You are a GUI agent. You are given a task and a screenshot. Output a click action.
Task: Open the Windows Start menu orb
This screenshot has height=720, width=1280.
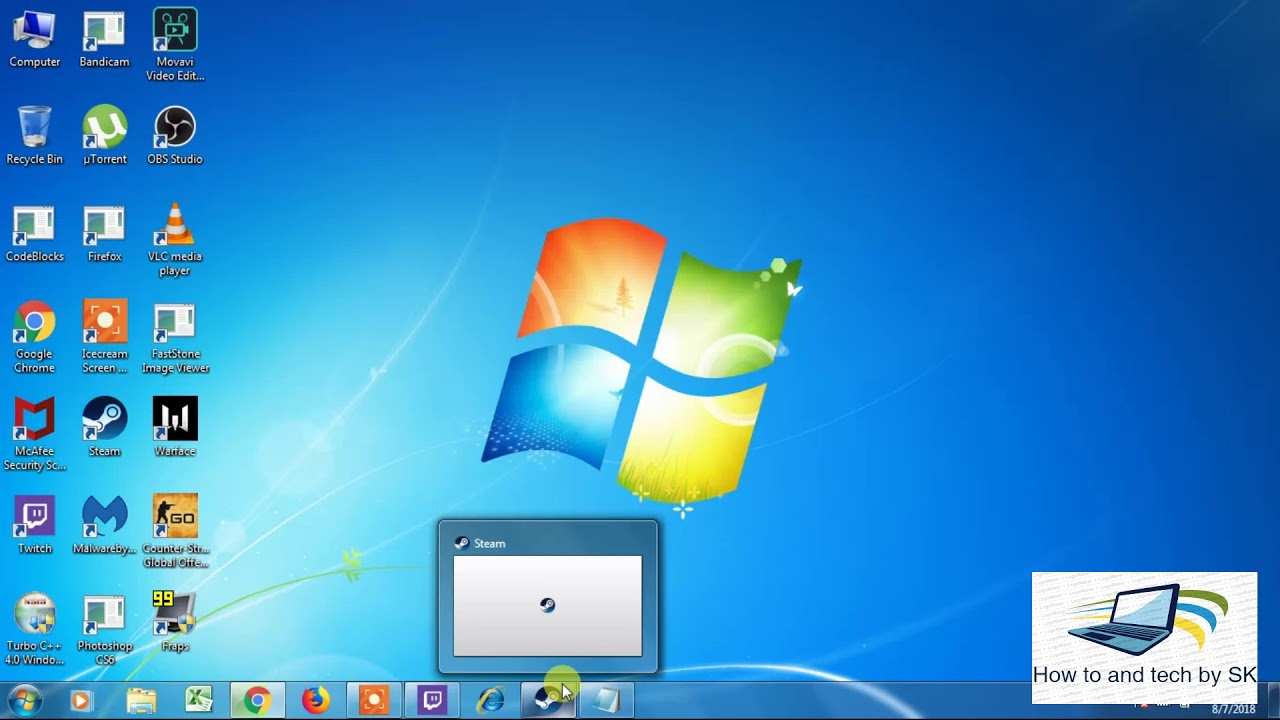(24, 701)
